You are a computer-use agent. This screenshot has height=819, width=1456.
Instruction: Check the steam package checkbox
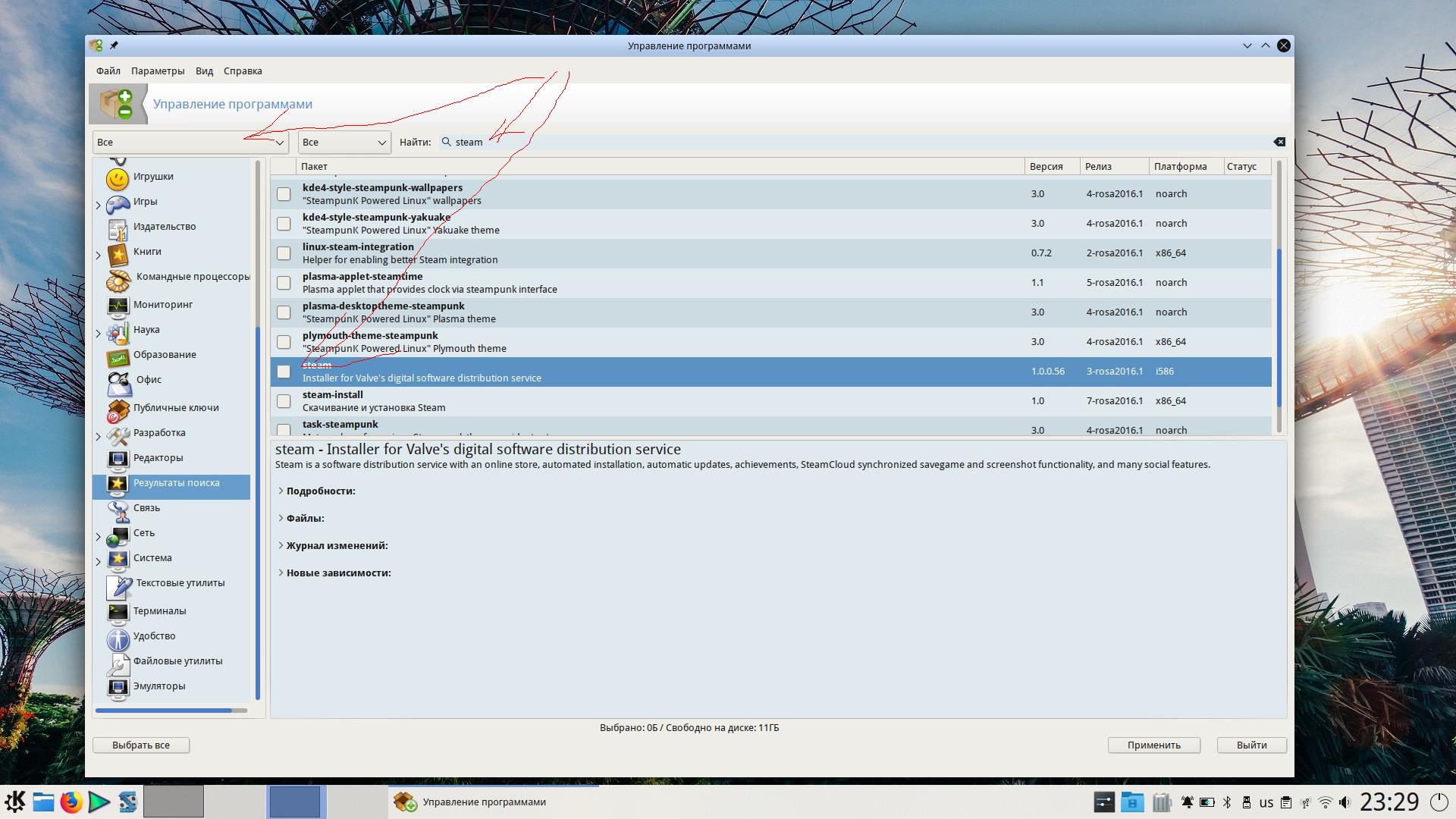(284, 372)
